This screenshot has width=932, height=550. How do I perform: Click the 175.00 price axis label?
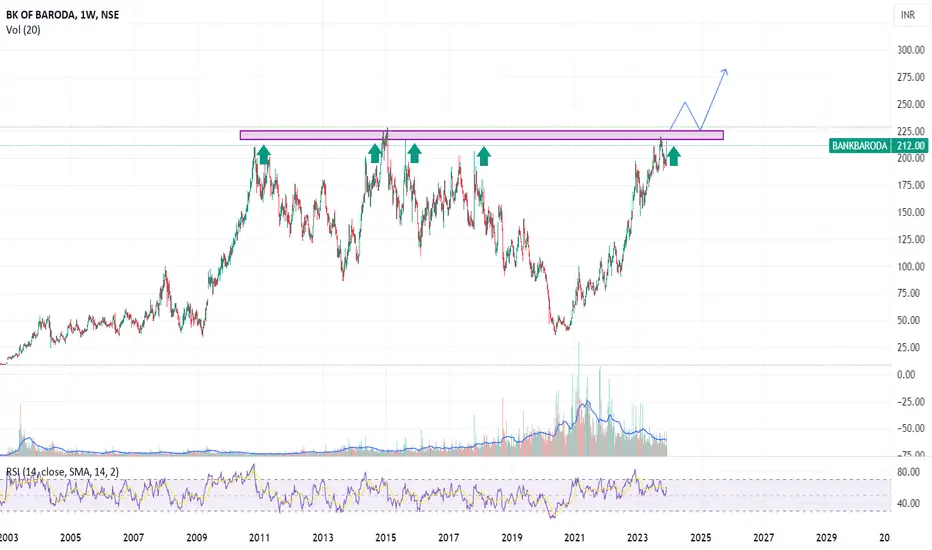(x=911, y=186)
